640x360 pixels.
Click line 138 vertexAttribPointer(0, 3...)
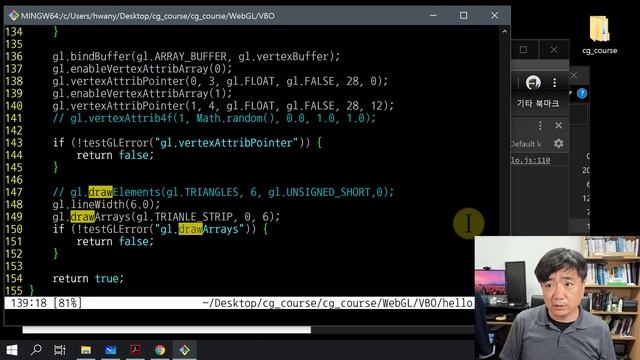pos(220,81)
